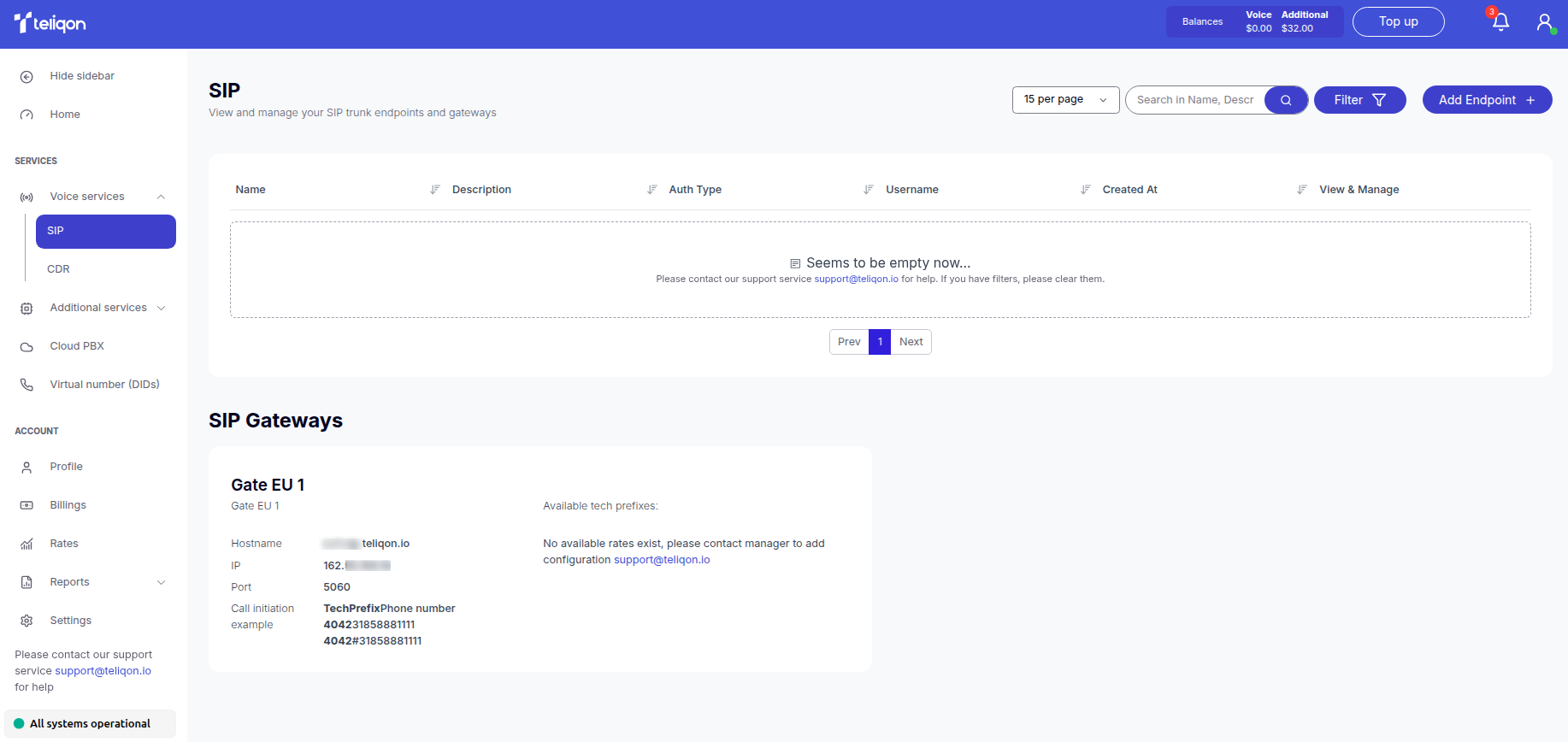Open the 15 per page dropdown

point(1064,100)
